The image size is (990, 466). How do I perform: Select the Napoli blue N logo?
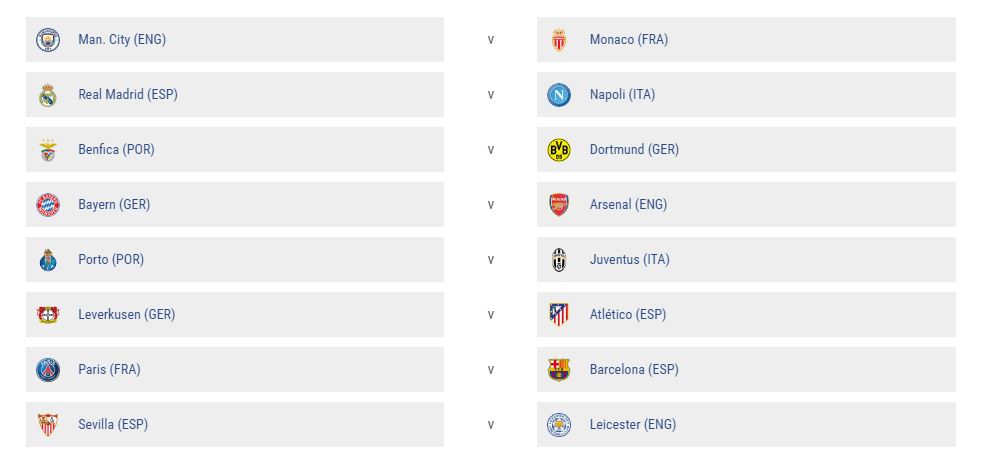pyautogui.click(x=559, y=95)
